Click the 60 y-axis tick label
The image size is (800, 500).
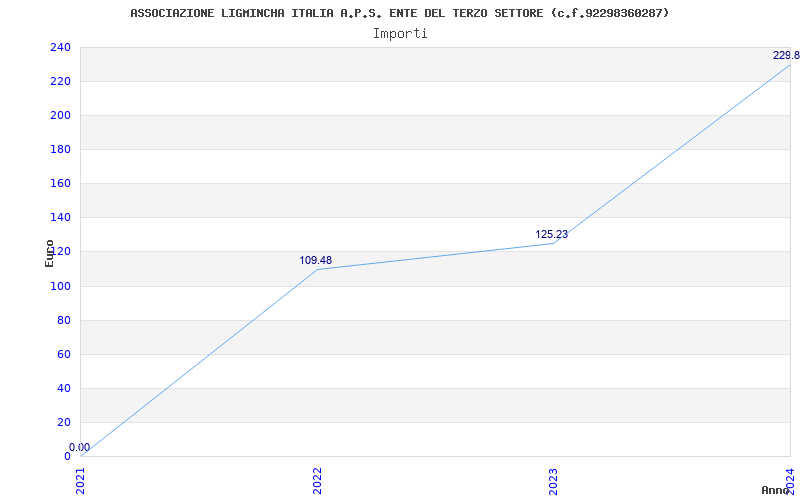(62, 354)
